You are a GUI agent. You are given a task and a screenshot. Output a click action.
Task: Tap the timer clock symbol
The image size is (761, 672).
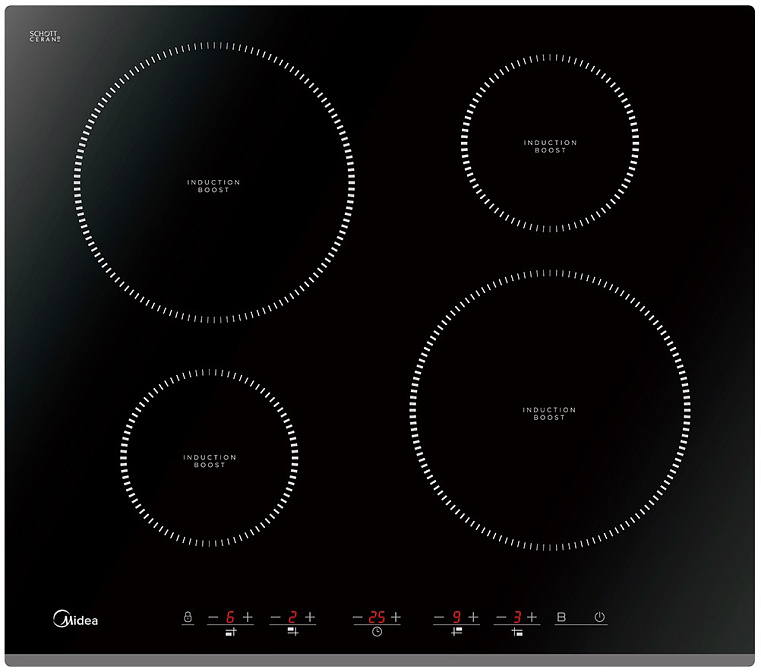(x=377, y=631)
